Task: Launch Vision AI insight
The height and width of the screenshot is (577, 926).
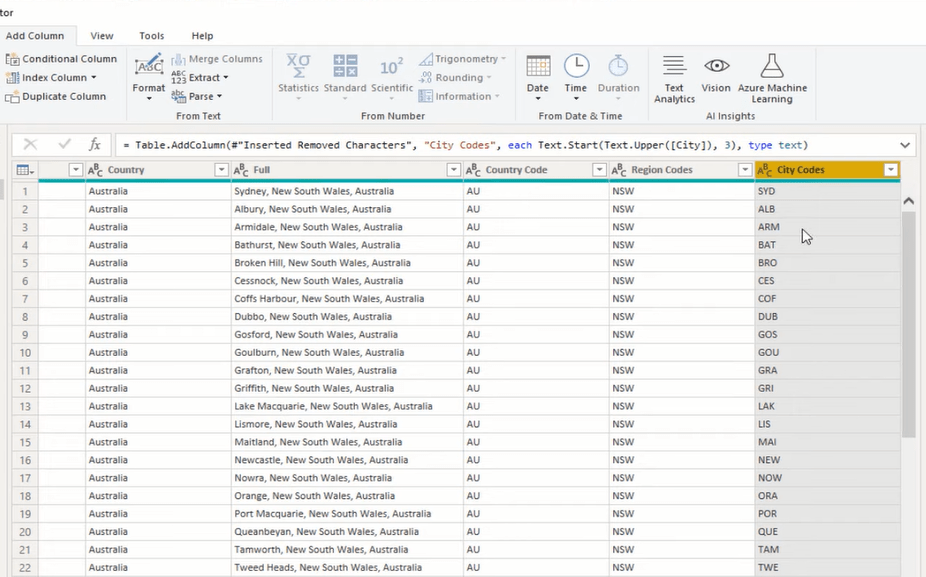Action: pos(716,74)
